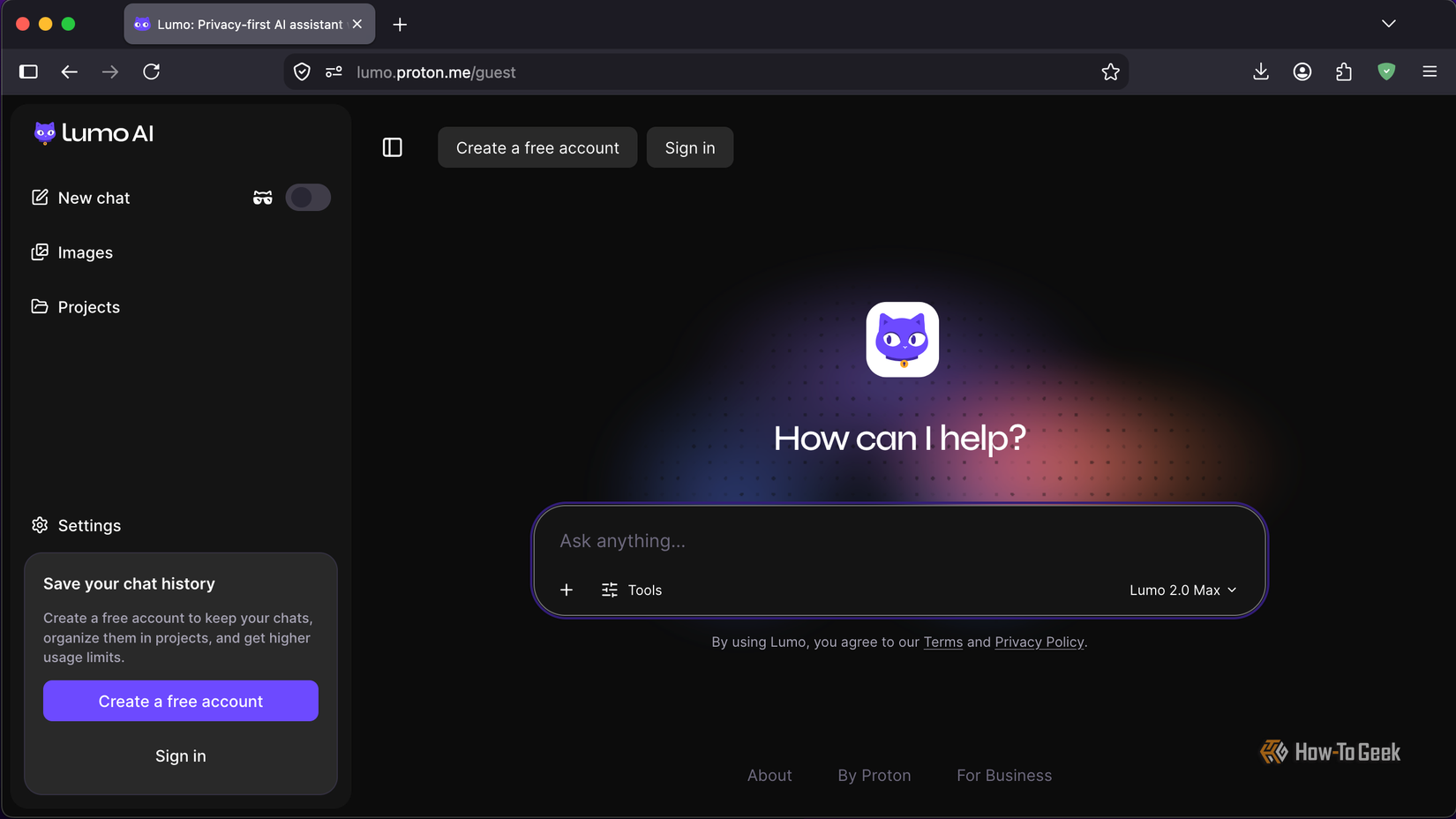1456x819 pixels.
Task: Click the ghost mode glasses icon
Action: click(x=263, y=198)
